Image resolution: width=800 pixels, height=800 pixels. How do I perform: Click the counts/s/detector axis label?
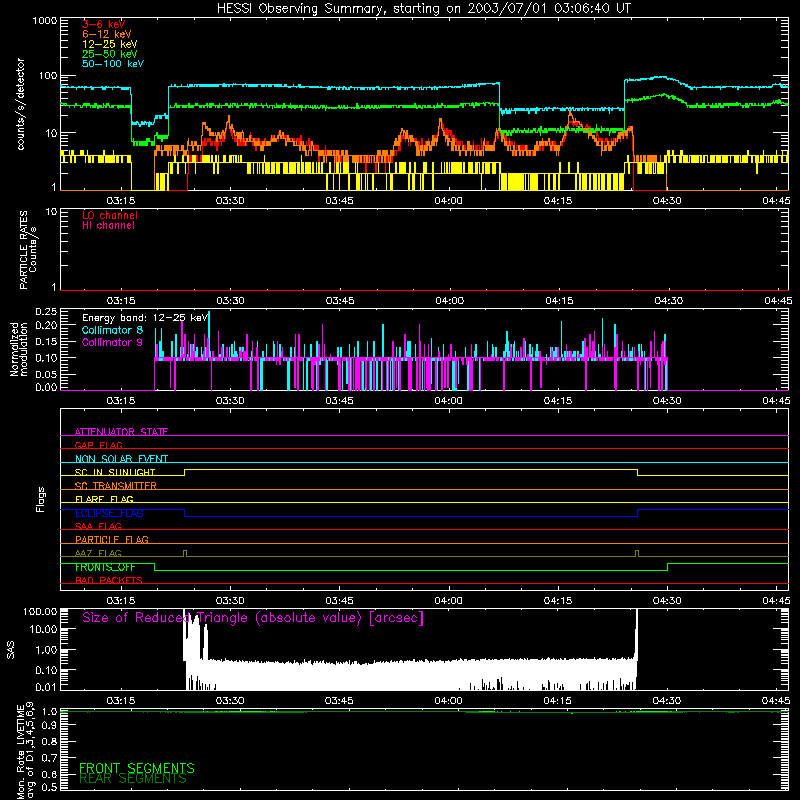[20, 104]
